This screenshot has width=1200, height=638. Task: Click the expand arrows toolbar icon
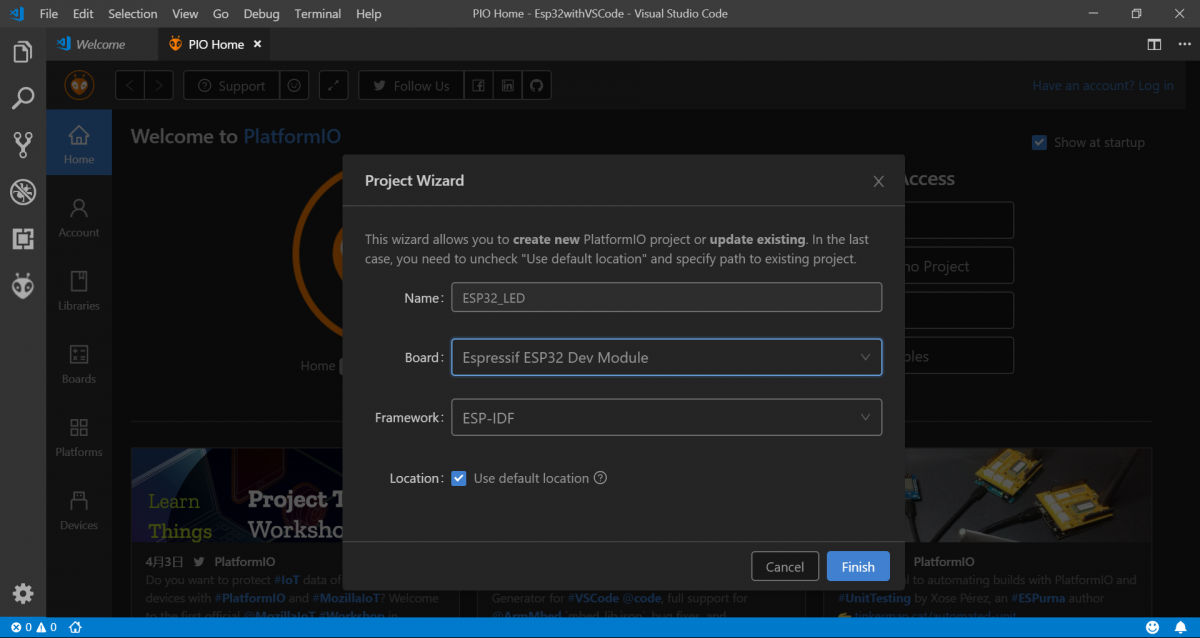point(334,86)
